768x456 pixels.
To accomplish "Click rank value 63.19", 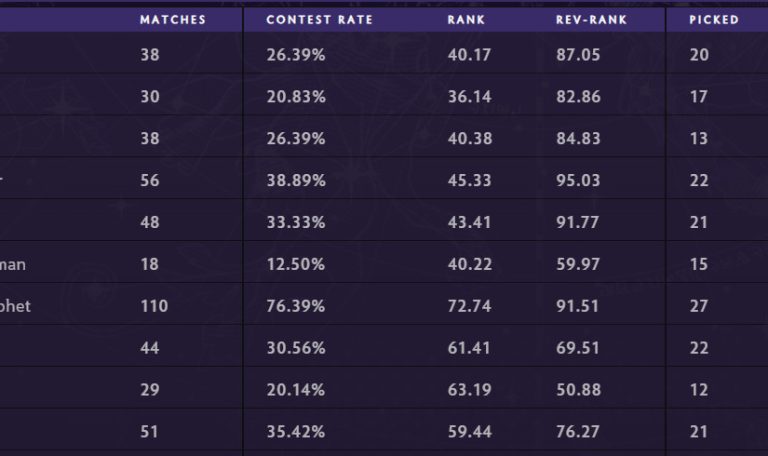I will point(469,390).
